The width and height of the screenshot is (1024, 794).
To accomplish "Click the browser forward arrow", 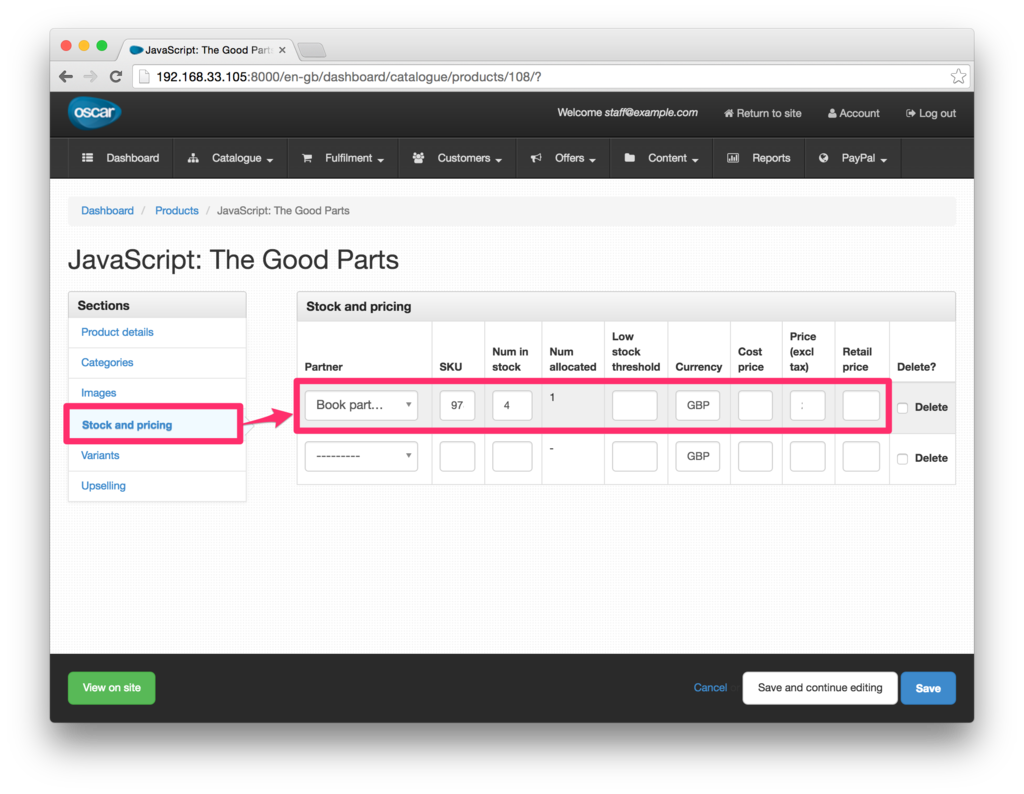I will pyautogui.click(x=90, y=76).
